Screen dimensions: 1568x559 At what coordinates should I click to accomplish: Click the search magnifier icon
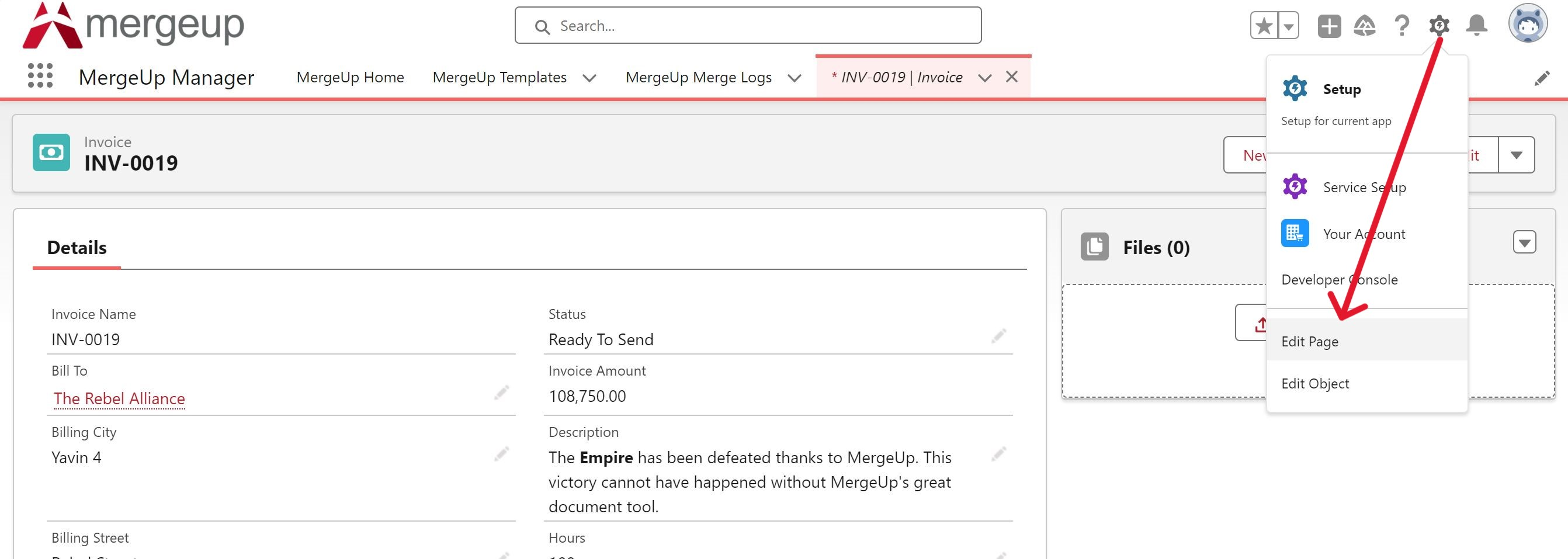click(542, 27)
